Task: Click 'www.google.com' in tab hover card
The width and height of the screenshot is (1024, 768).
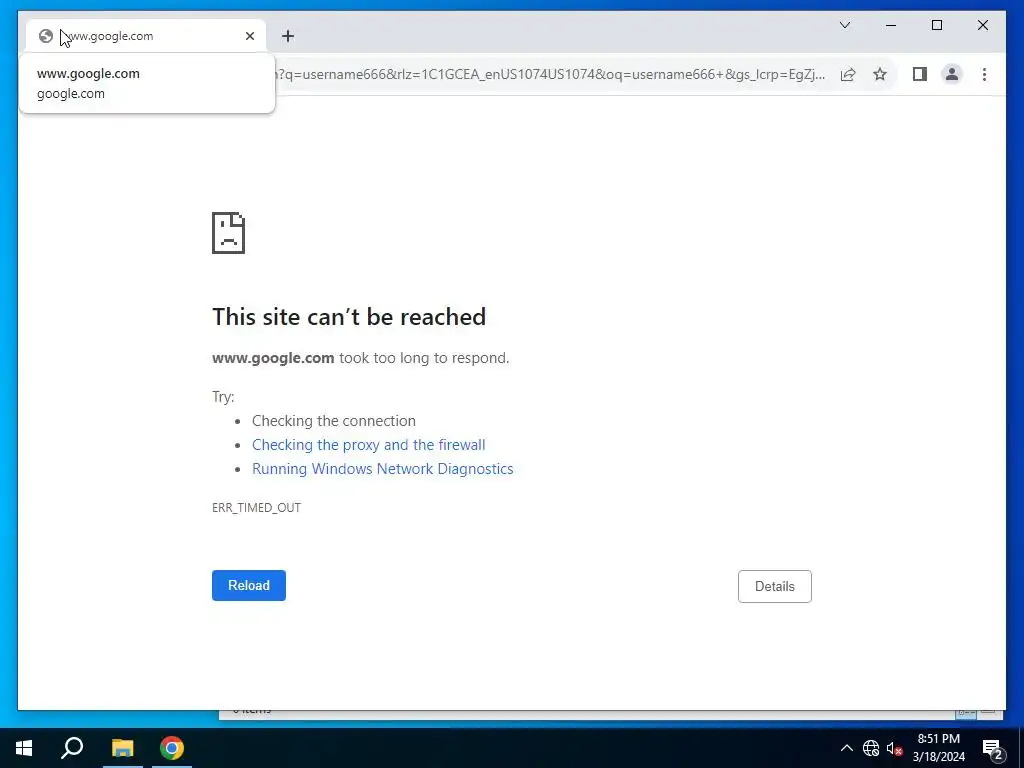Action: pos(88,73)
